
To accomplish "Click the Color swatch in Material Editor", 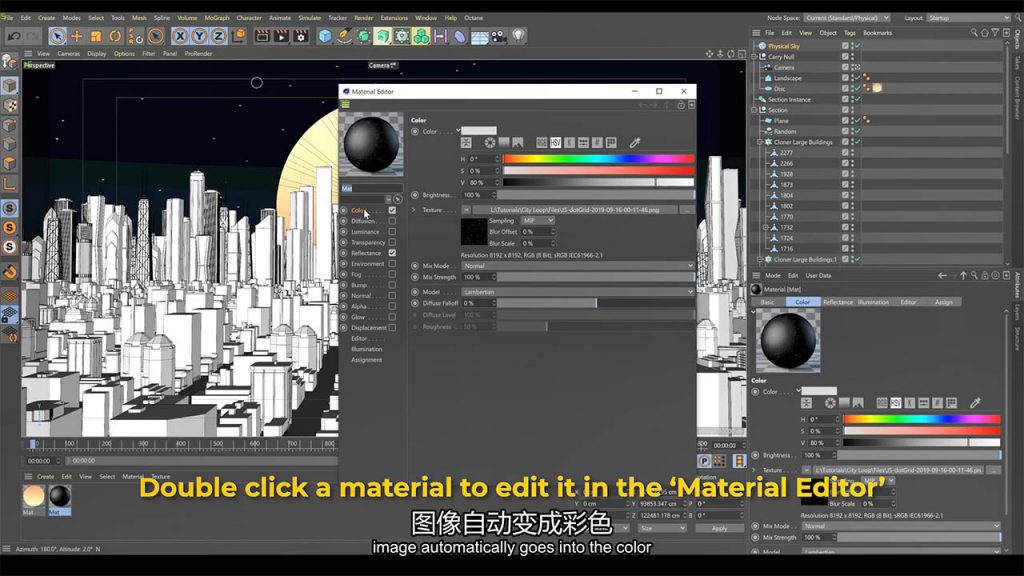I will [479, 131].
